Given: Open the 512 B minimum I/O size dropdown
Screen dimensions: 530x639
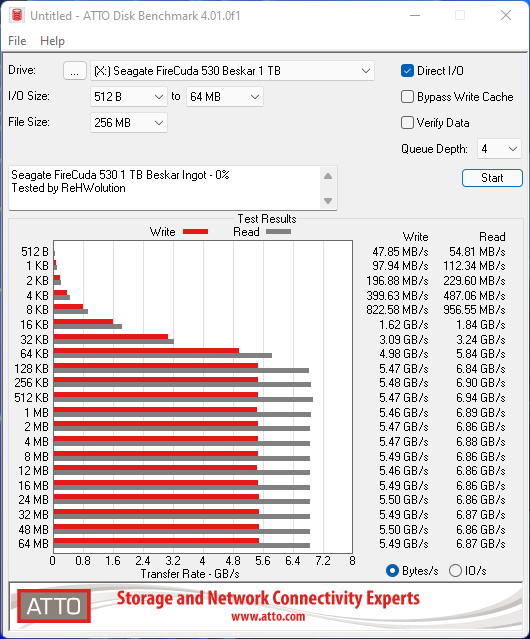Looking at the screenshot, I should pos(129,97).
